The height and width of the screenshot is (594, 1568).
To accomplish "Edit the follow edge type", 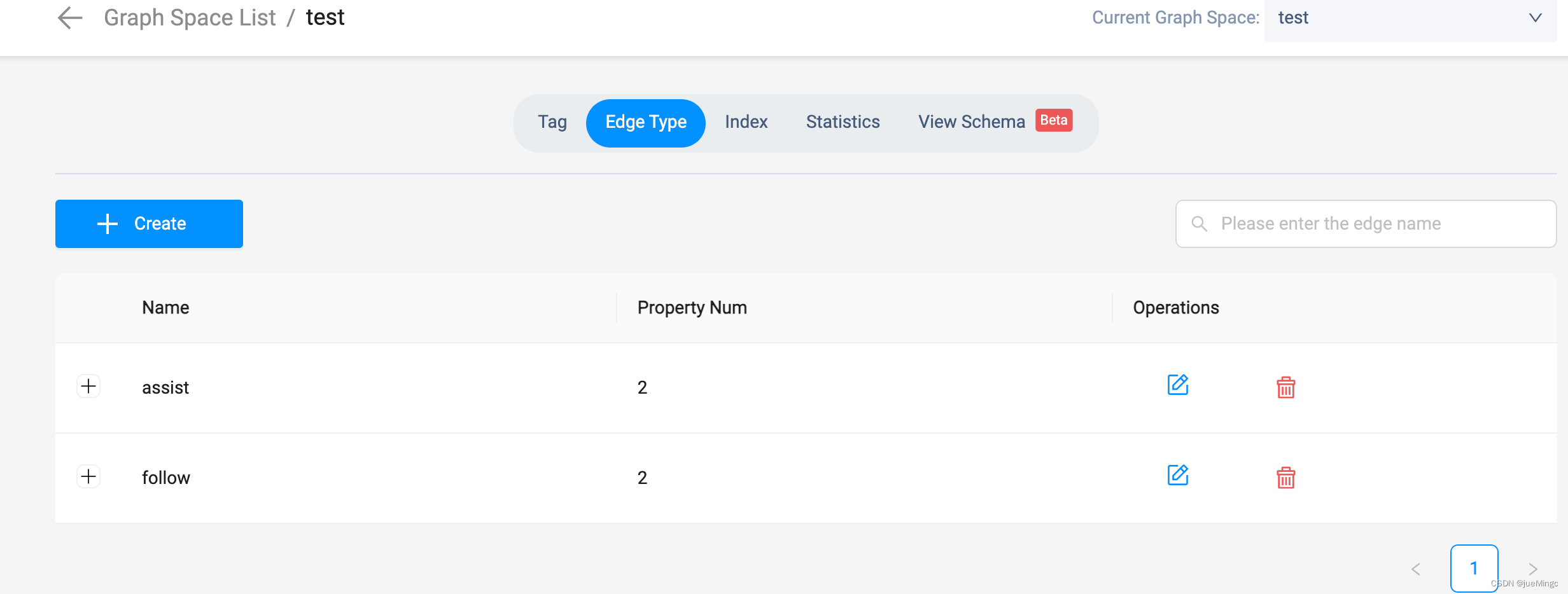I will (x=1178, y=476).
